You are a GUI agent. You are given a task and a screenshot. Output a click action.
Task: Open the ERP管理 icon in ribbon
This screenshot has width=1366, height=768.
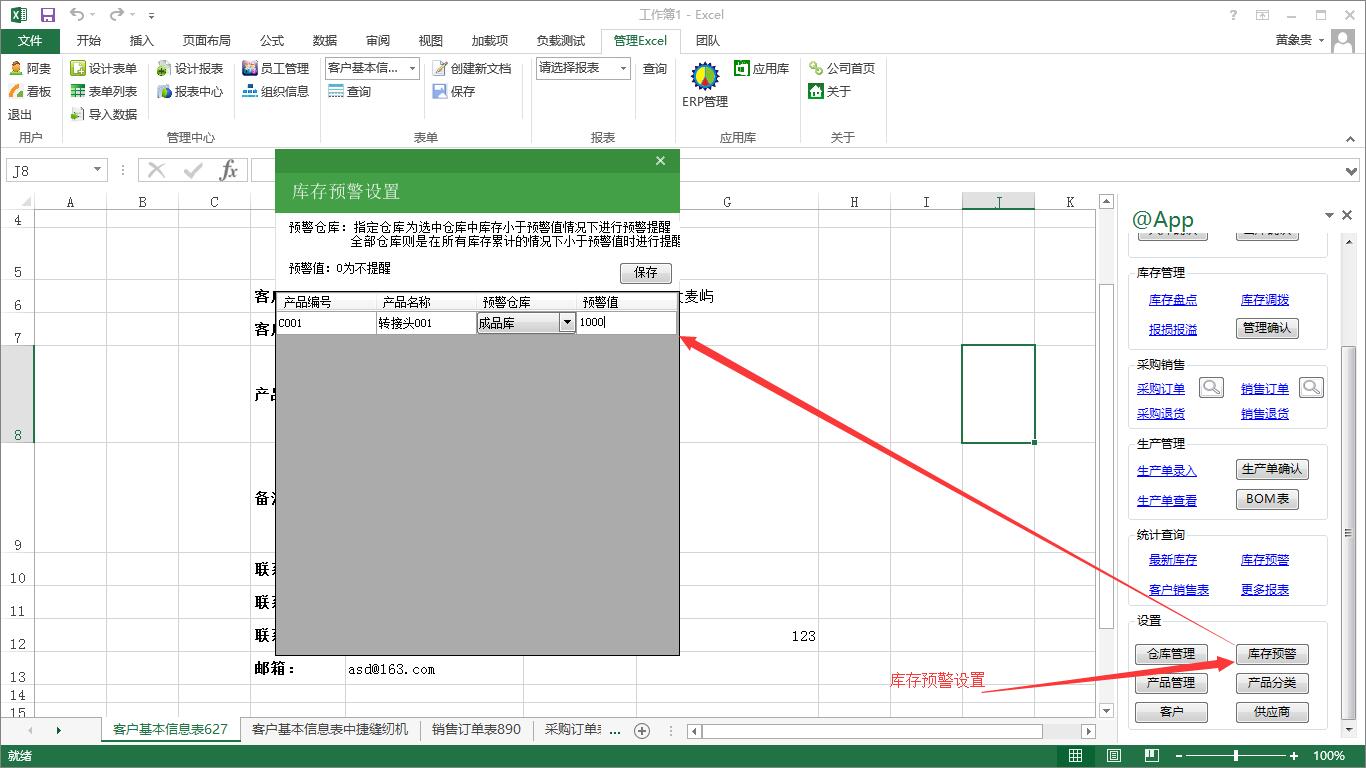(705, 77)
